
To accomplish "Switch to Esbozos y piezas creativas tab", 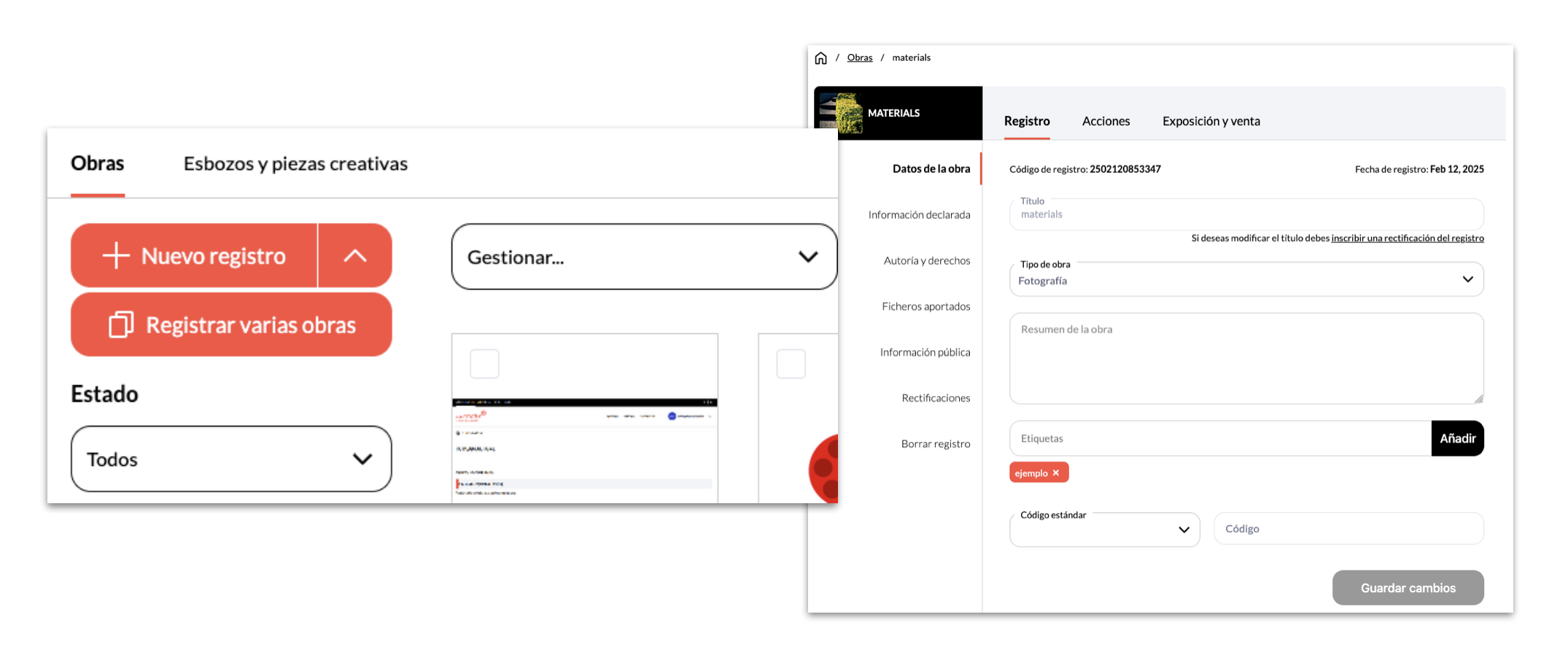I will pos(295,164).
